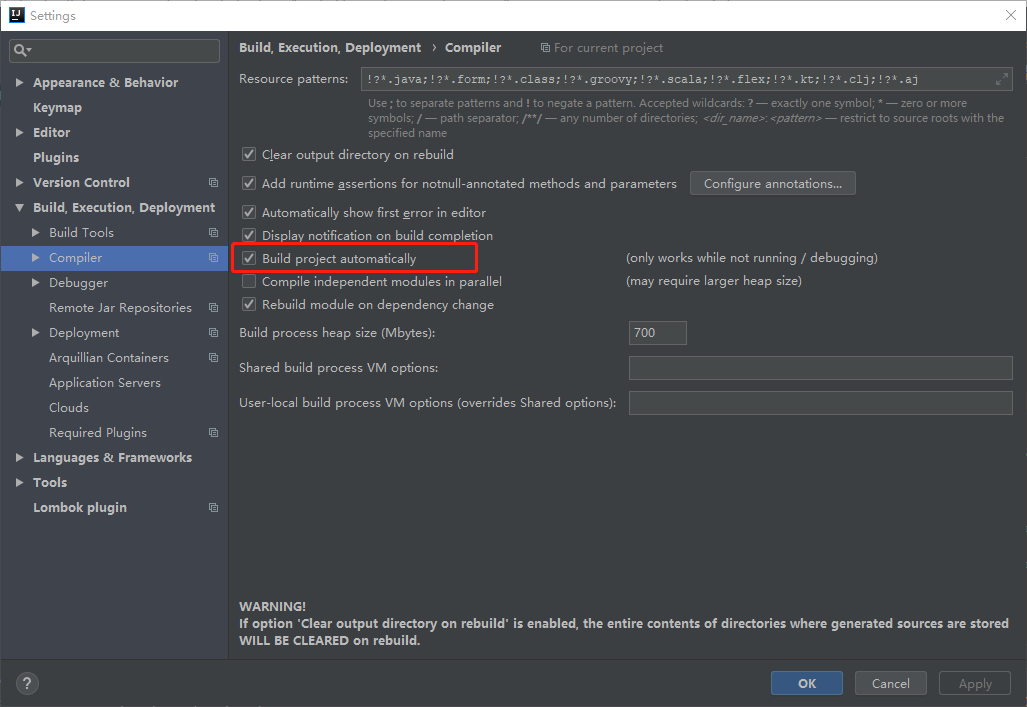The image size is (1027, 707).
Task: Click the project-level icon next to Deployment
Action: (213, 333)
